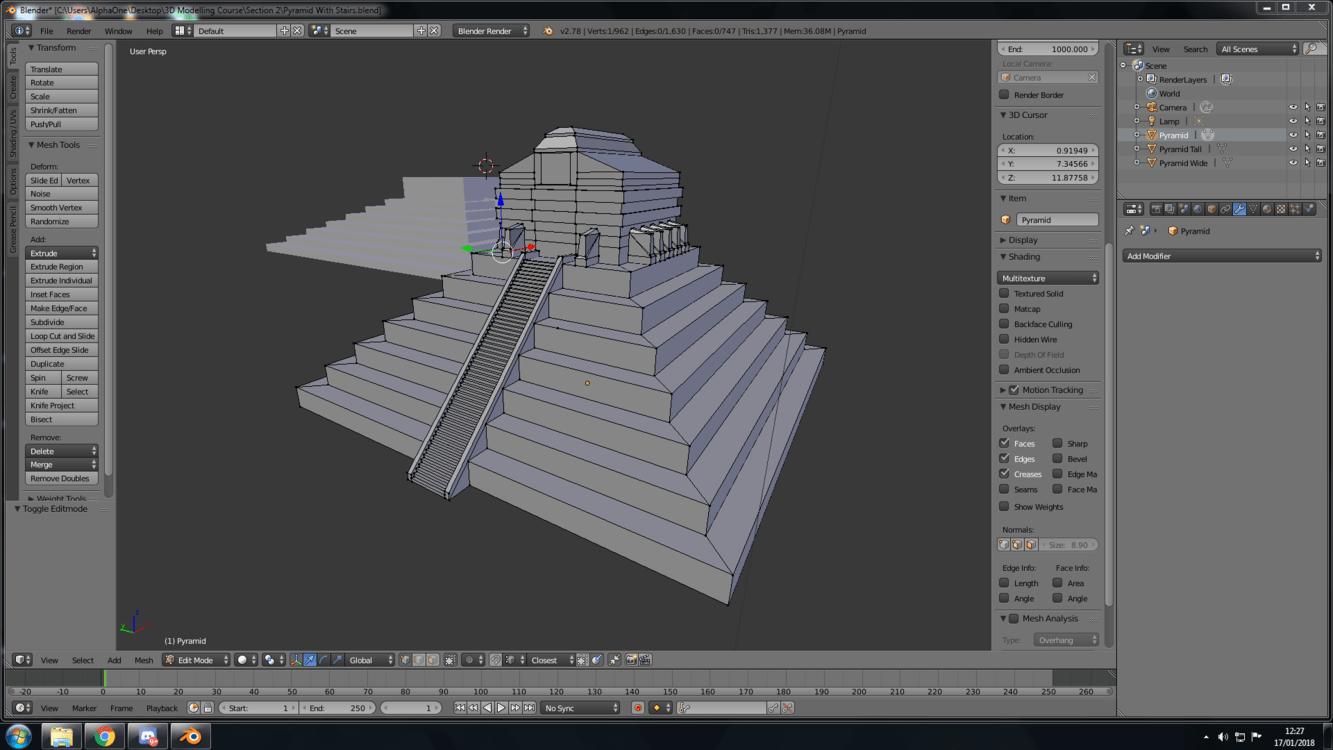Click the Remove Doubles button
This screenshot has width=1333, height=750.
(62, 479)
